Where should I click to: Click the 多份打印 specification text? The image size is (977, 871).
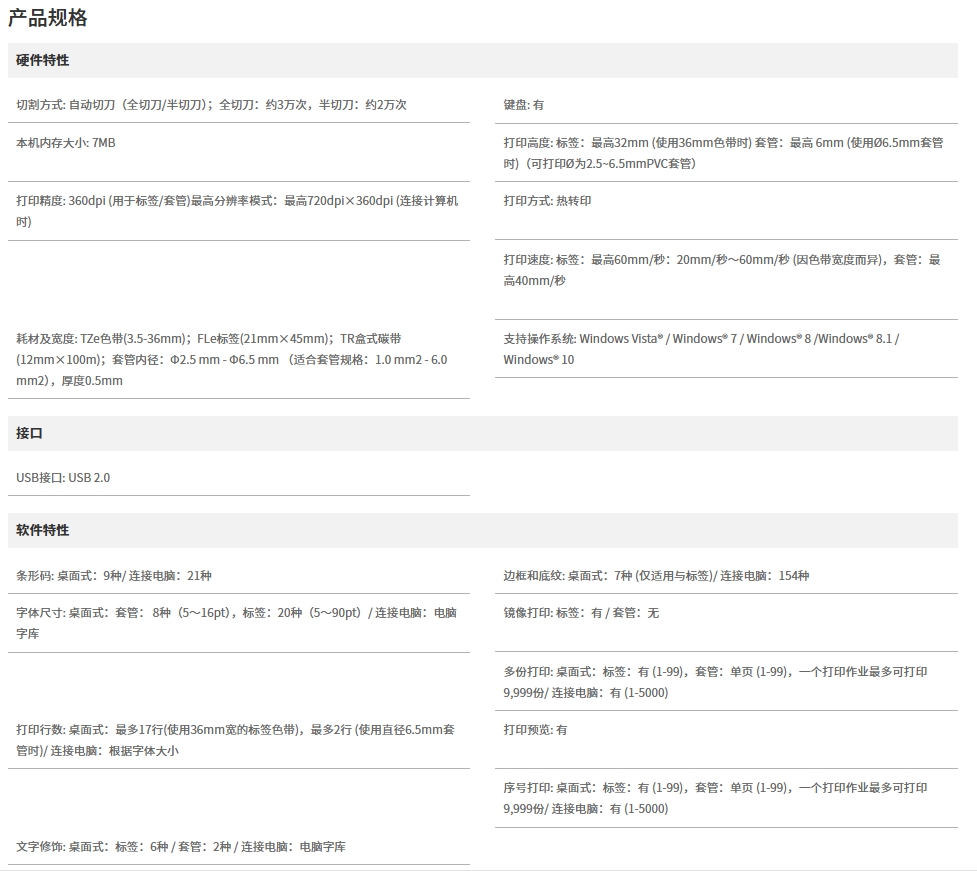(715, 682)
